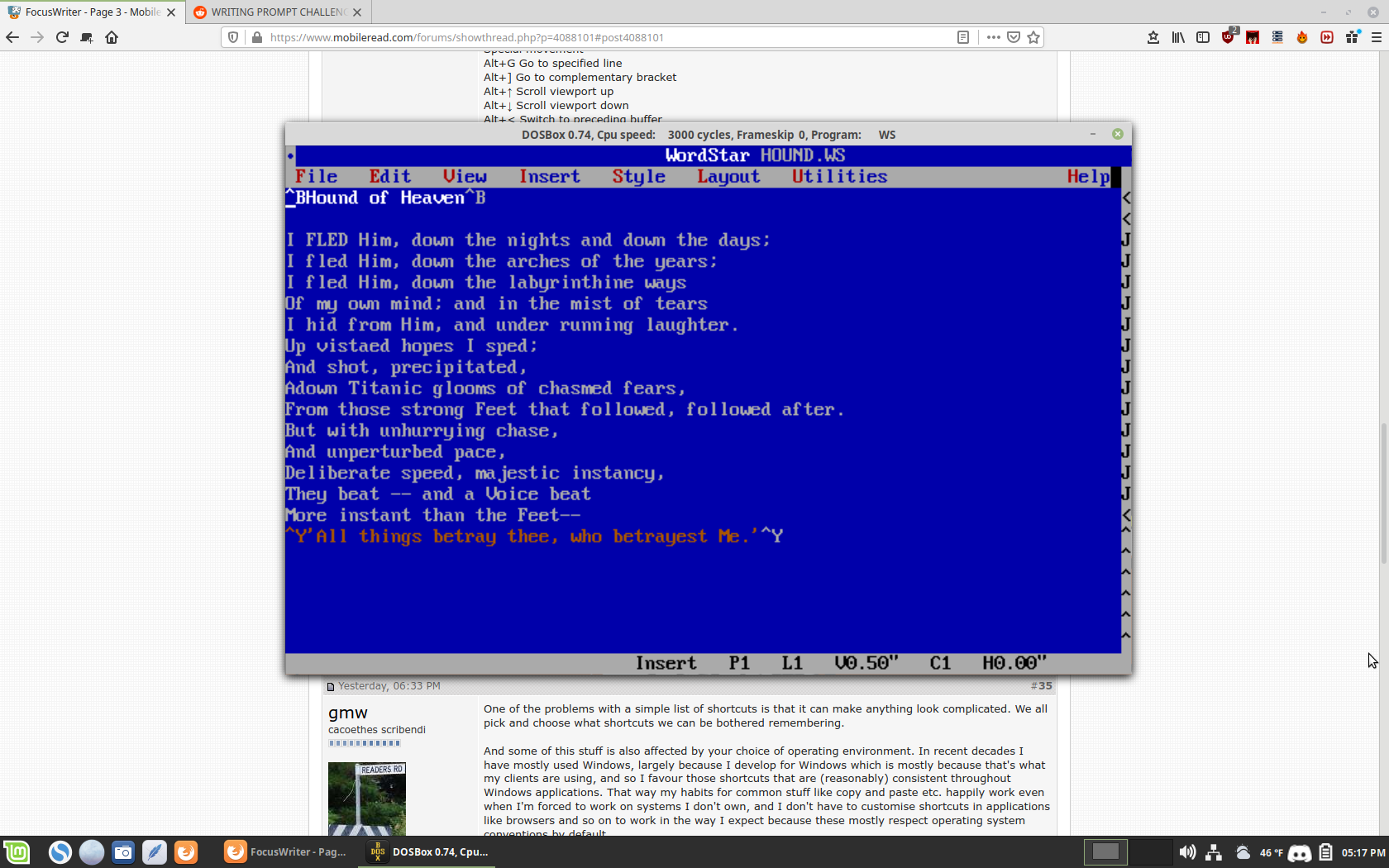Open gmw's forum profile link
Viewport: 1389px width, 868px height.
[x=348, y=713]
